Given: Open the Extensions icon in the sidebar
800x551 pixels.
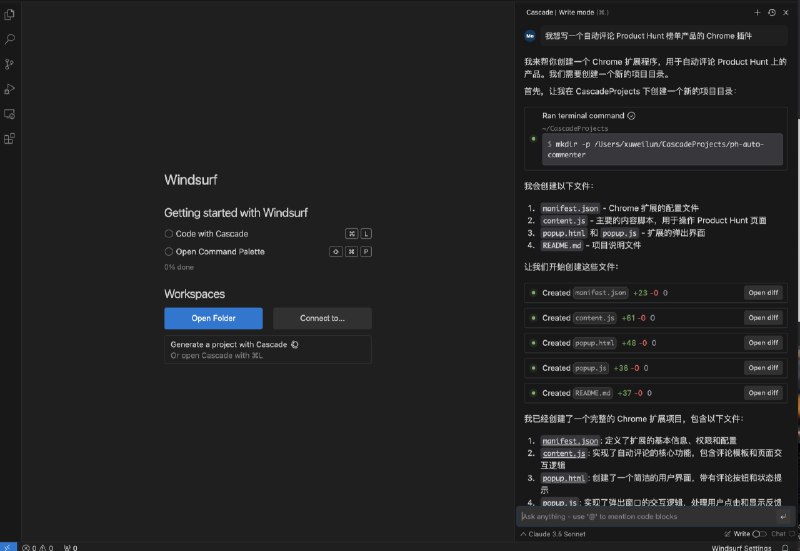Looking at the screenshot, I should pyautogui.click(x=9, y=139).
